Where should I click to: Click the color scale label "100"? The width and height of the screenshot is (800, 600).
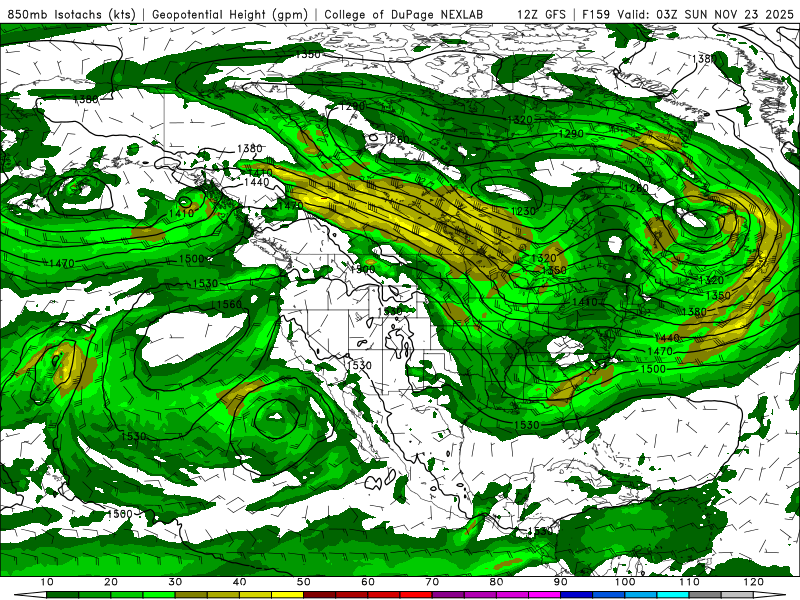625,582
